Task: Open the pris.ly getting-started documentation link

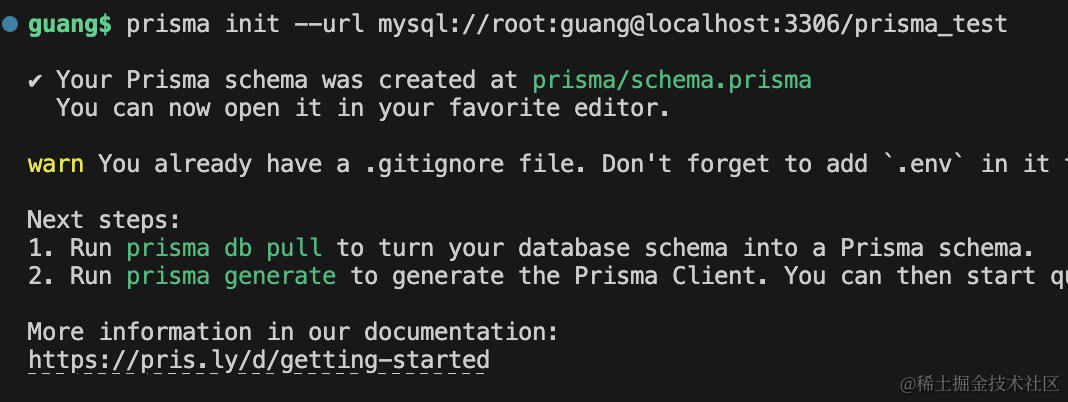Action: pos(258,359)
